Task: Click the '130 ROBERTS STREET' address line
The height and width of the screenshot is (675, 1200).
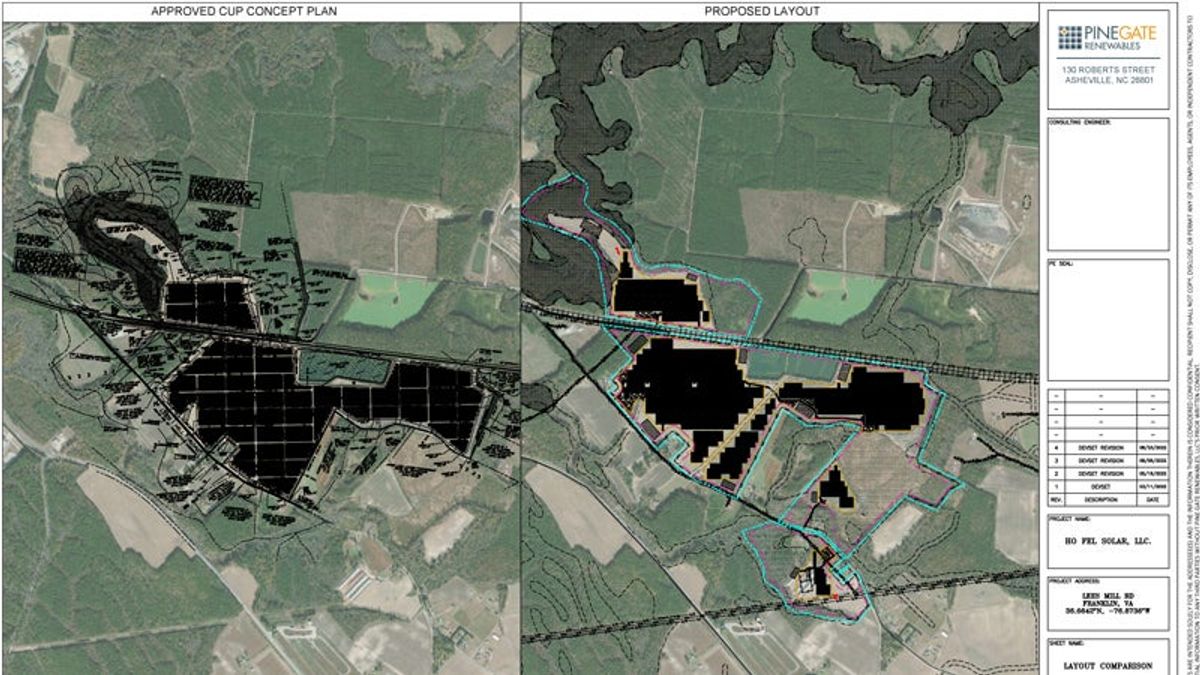Action: tap(1108, 70)
